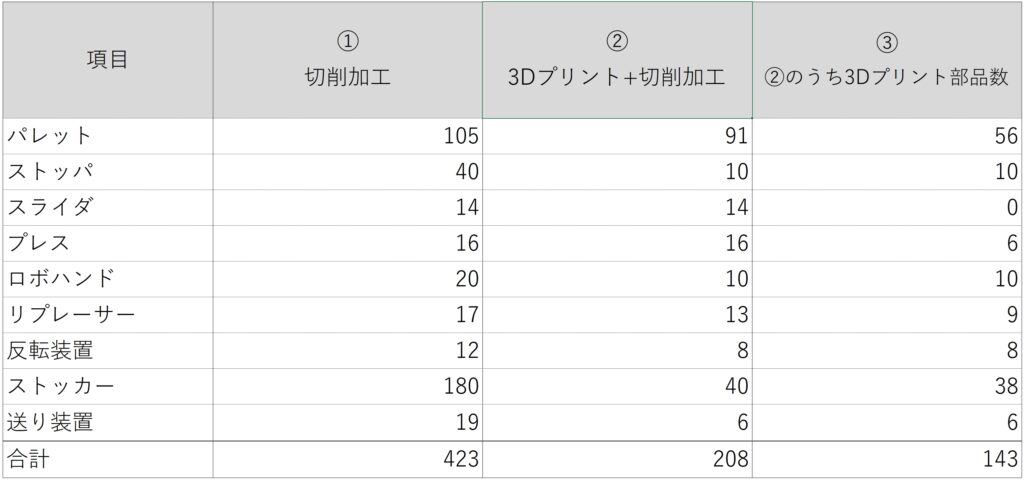Click the 合計 row label cell
Viewport: 1024px width, 481px height.
pos(106,460)
